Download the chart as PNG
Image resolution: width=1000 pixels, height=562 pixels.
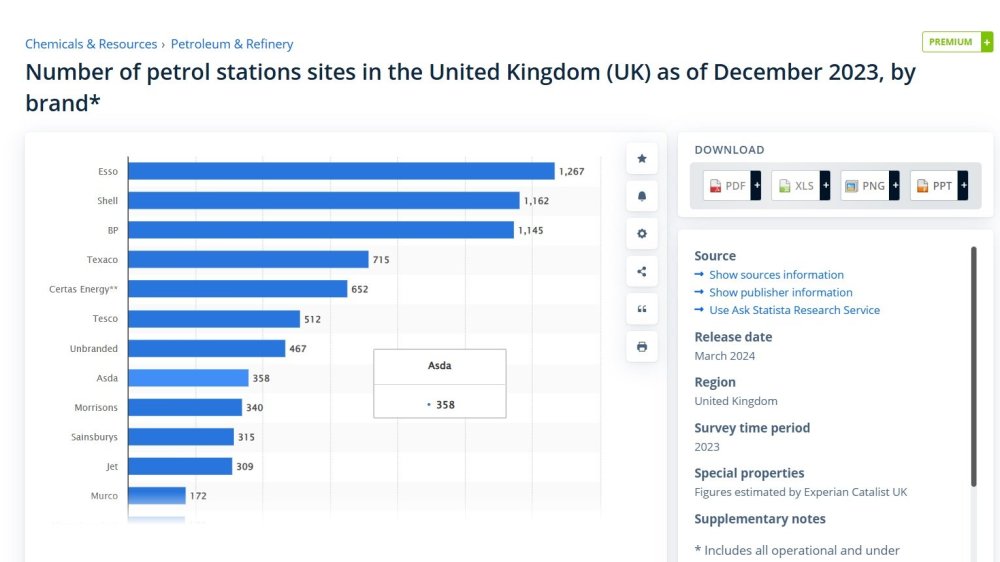(x=870, y=186)
